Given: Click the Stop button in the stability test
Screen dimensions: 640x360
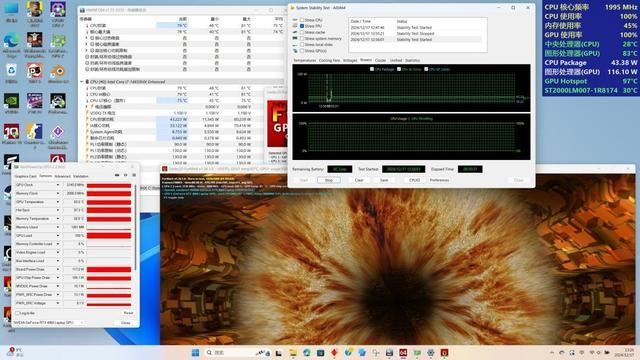Looking at the screenshot, I should (x=329, y=180).
